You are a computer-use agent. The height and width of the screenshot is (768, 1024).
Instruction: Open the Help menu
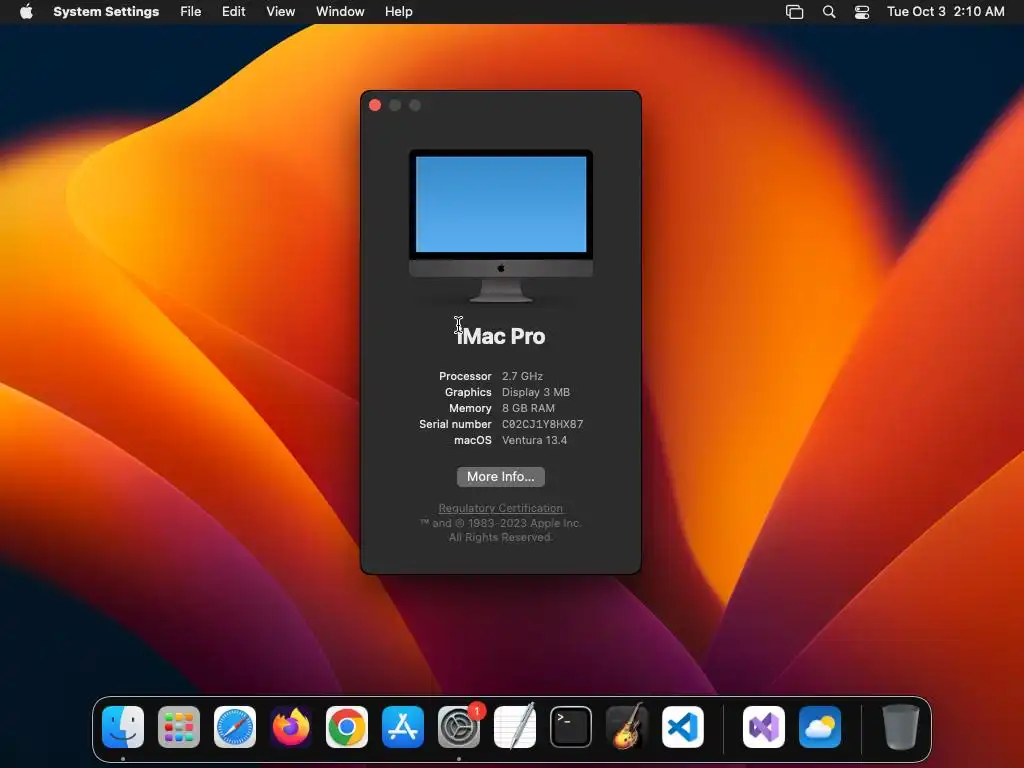pyautogui.click(x=398, y=12)
